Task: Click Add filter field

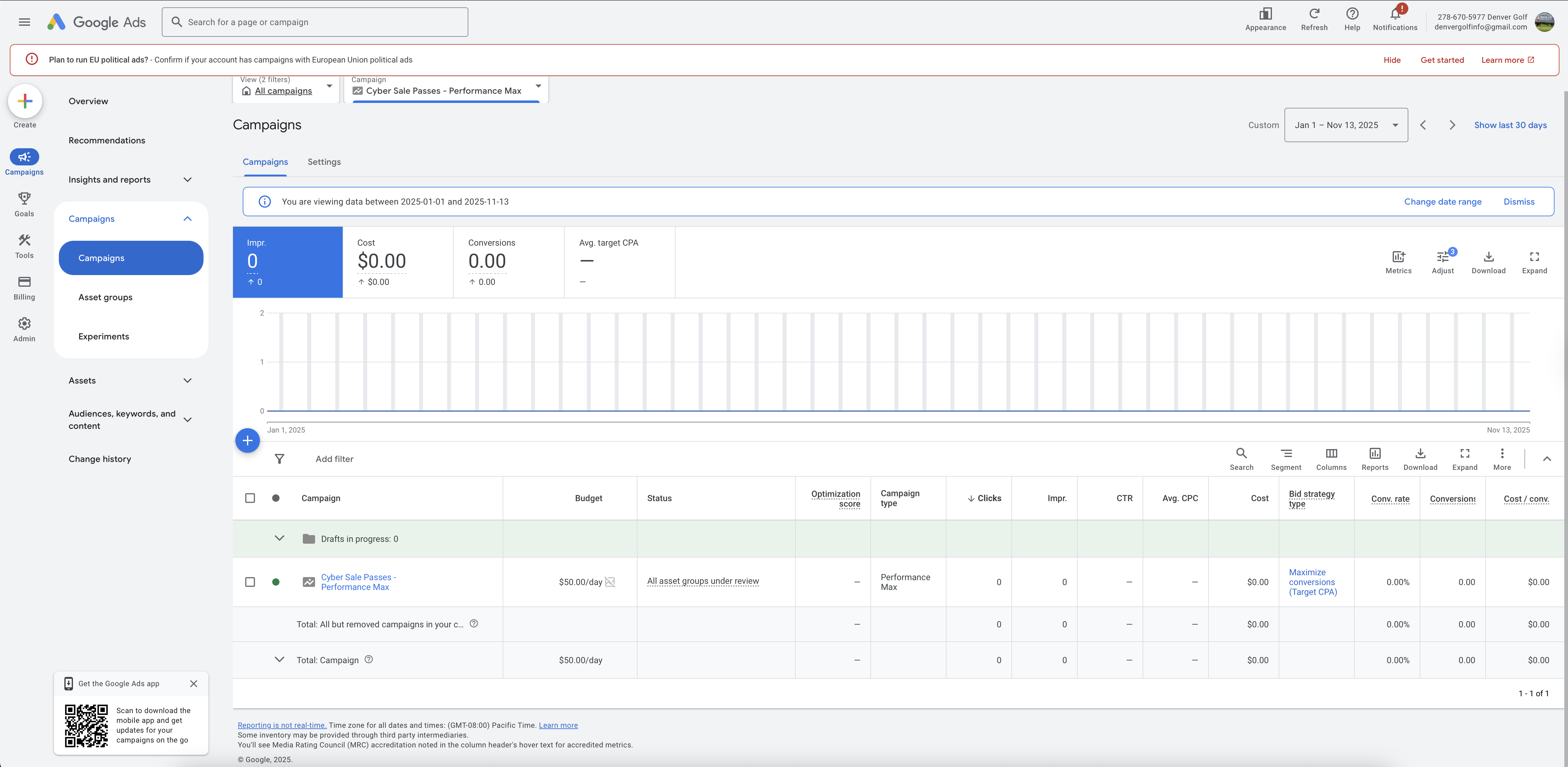Action: [x=334, y=459]
